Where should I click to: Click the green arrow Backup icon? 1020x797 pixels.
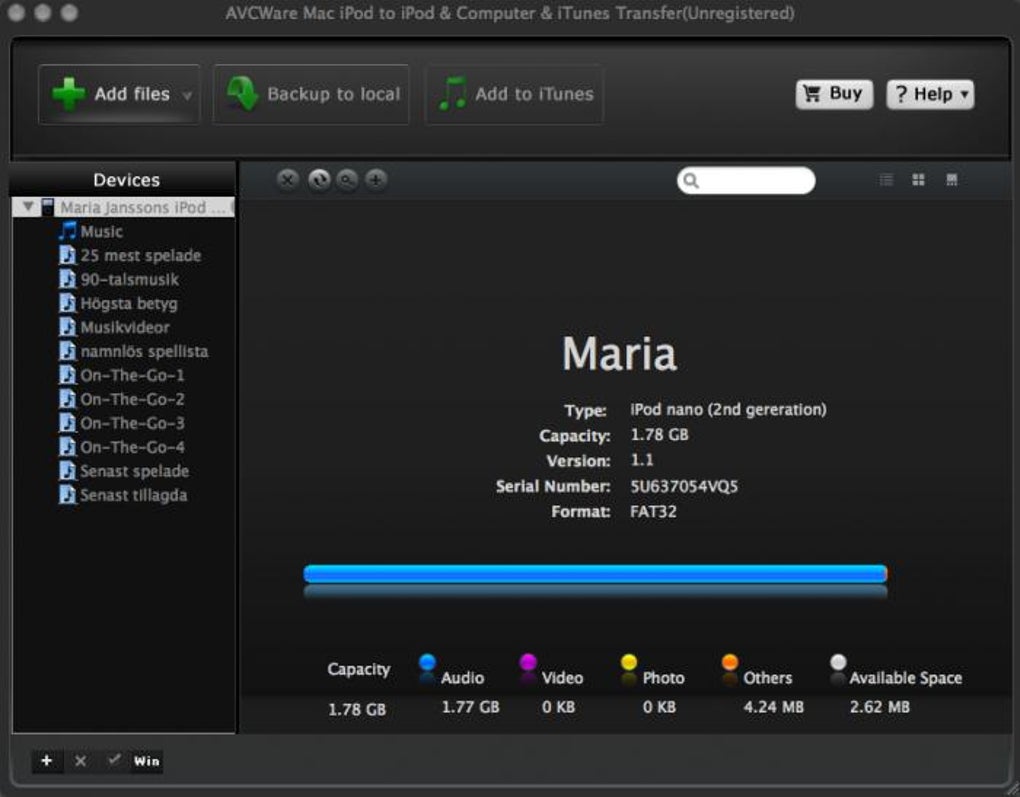[242, 94]
